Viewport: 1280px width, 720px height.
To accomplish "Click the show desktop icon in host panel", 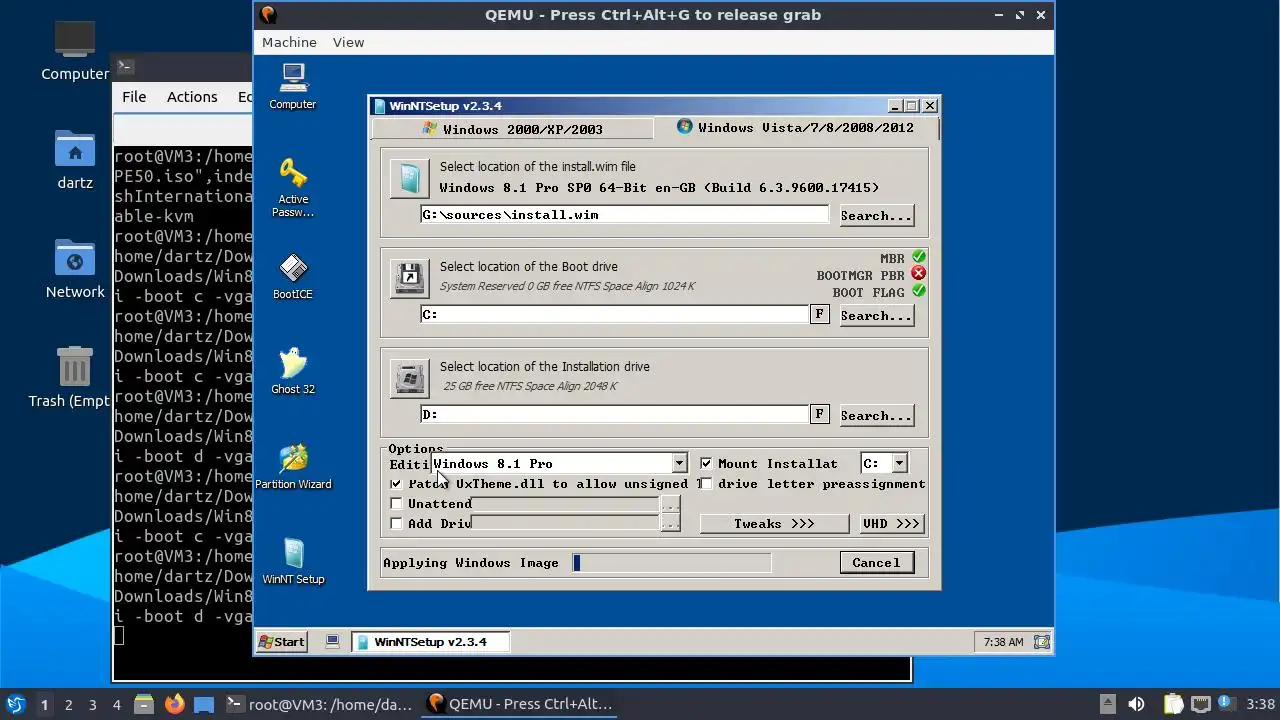I will pyautogui.click(x=204, y=704).
